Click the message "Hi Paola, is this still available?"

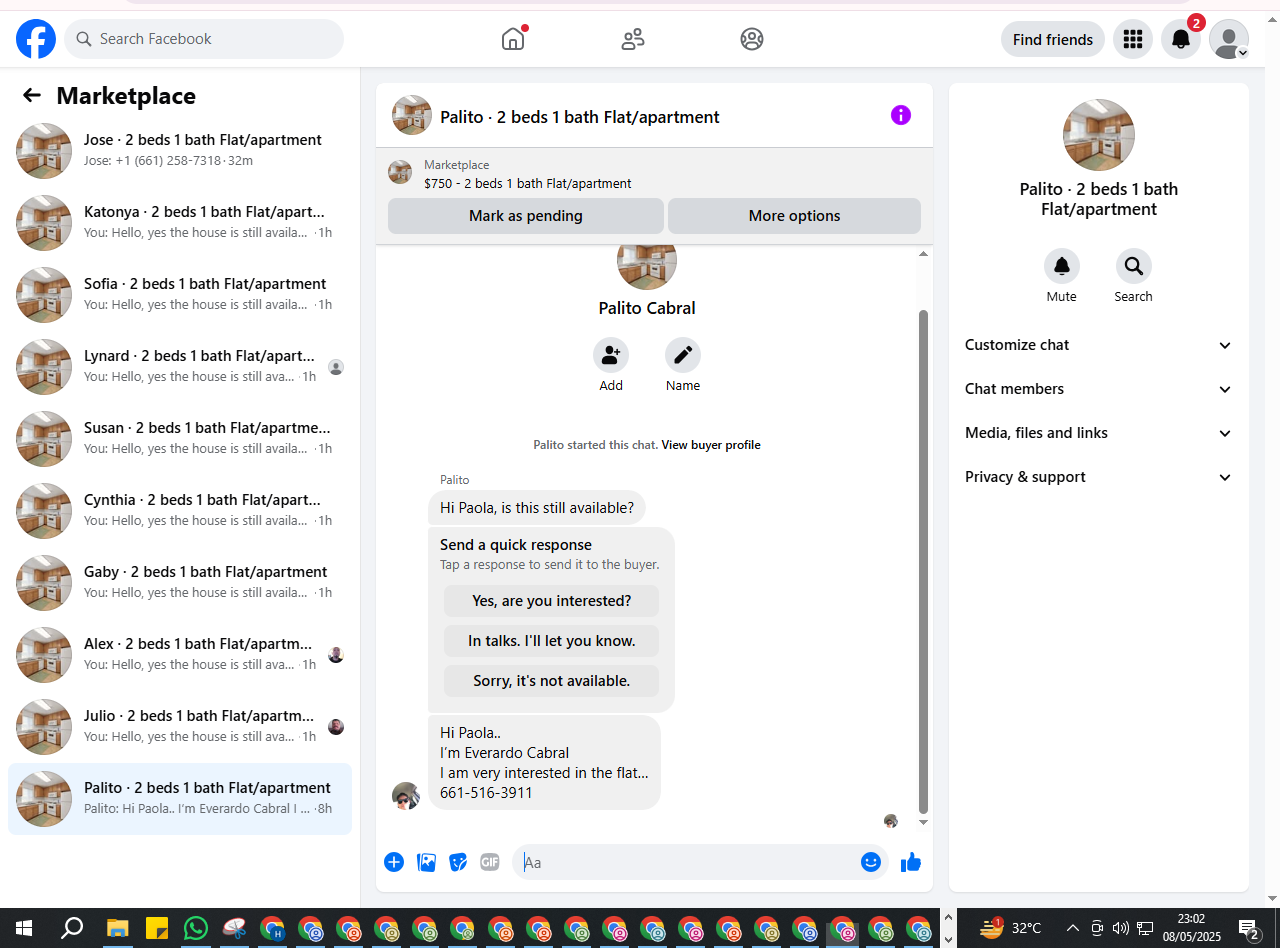click(x=537, y=508)
